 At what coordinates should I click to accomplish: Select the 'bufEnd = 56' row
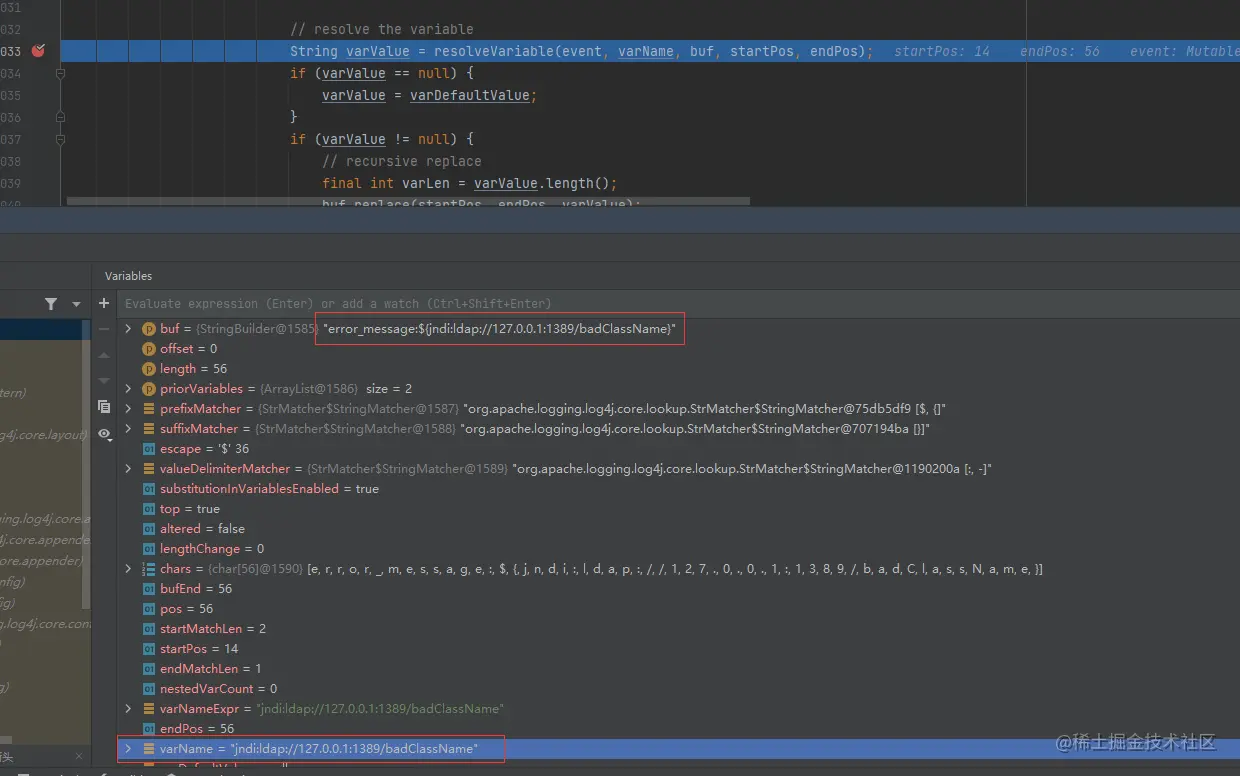680,588
